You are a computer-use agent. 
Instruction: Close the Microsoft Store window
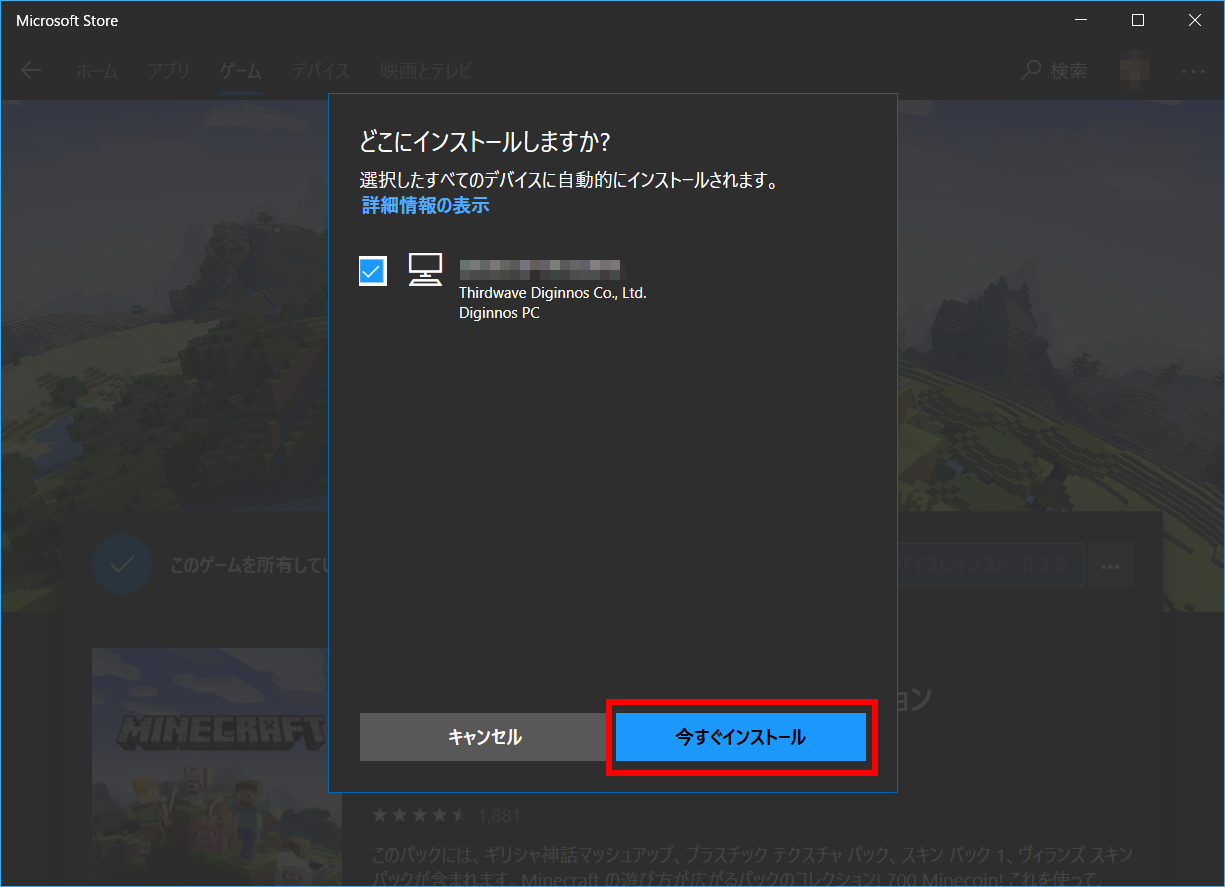click(x=1195, y=20)
